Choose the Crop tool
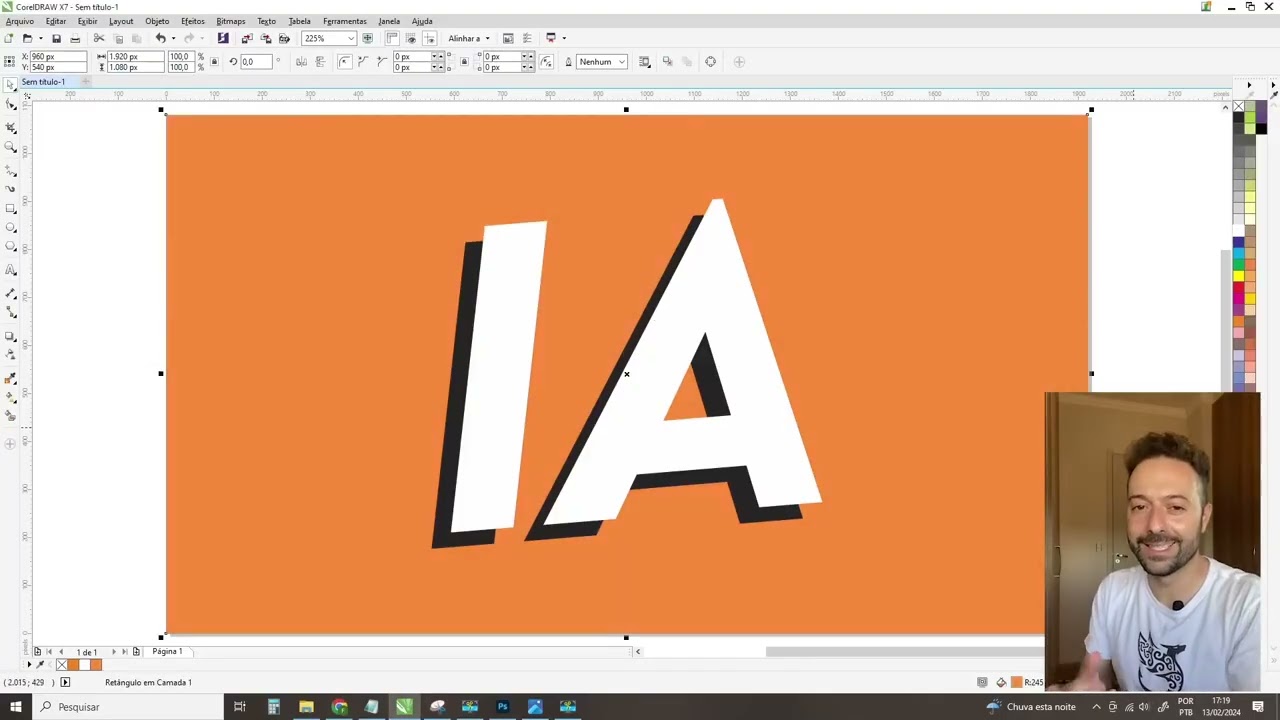Viewport: 1280px width, 720px height. click(11, 127)
